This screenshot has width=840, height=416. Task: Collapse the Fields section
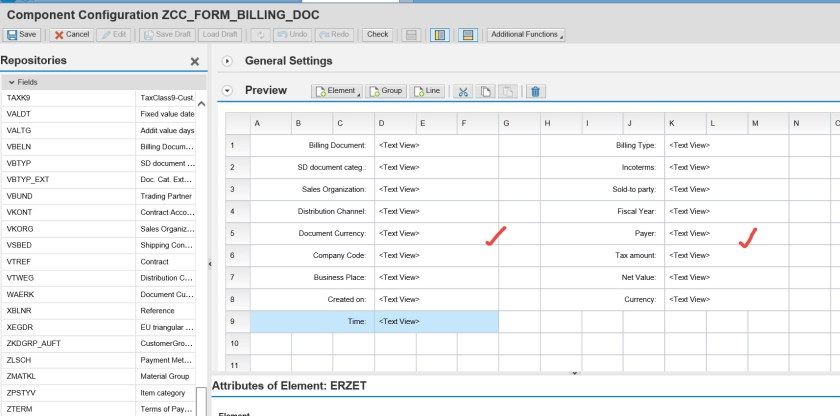tap(12, 82)
